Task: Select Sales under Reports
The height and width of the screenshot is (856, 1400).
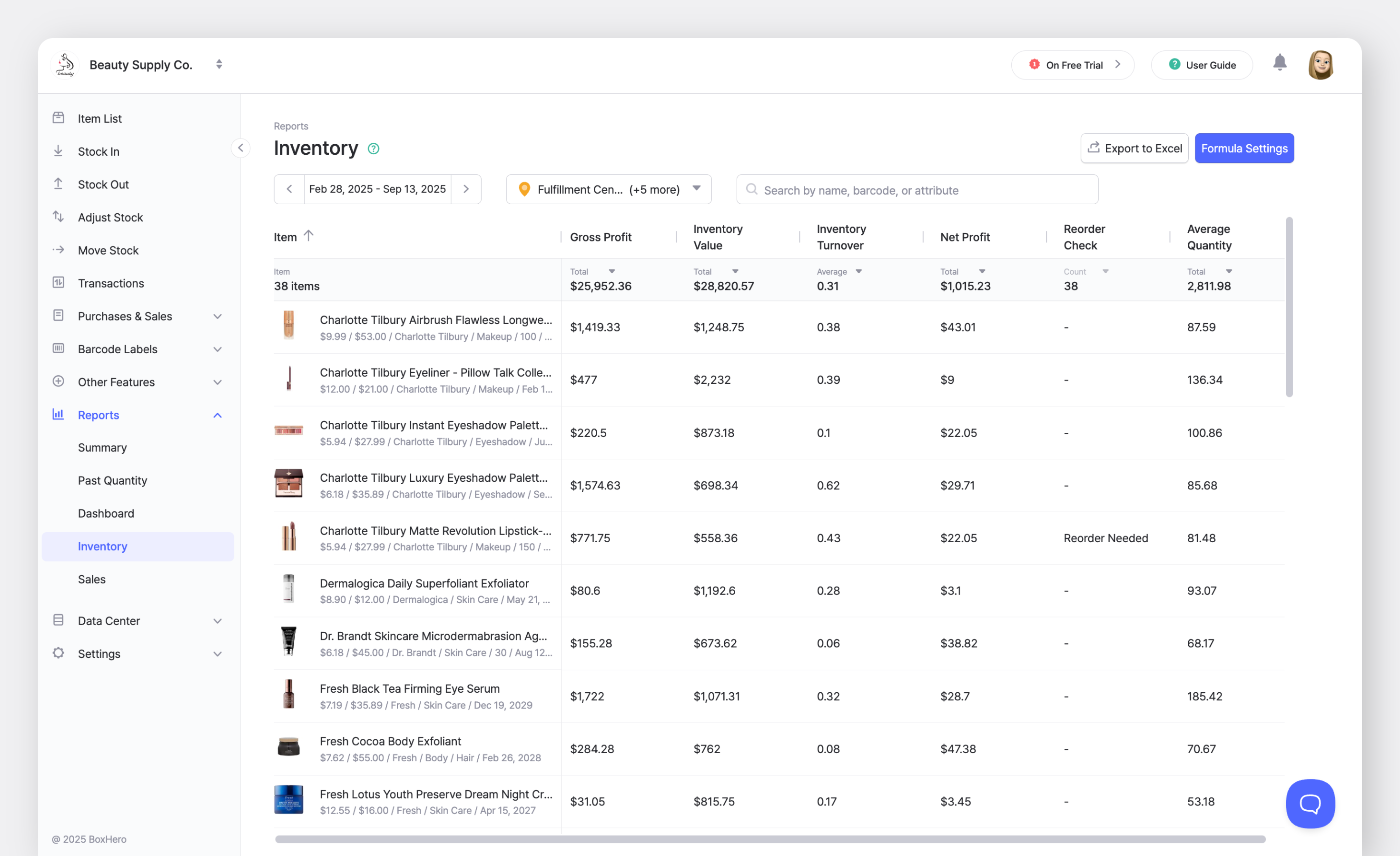Action: (91, 579)
